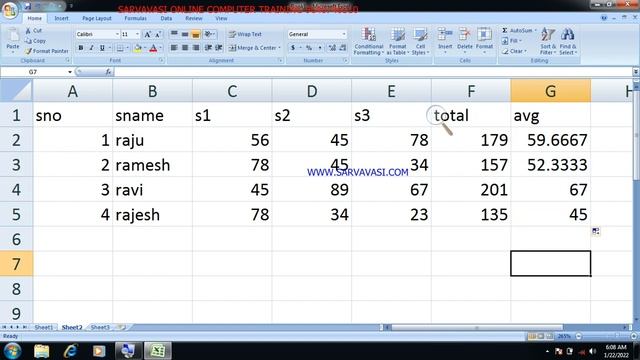Launch Internet Explorer from the taskbar
This screenshot has width=640, height=360.
[71, 351]
